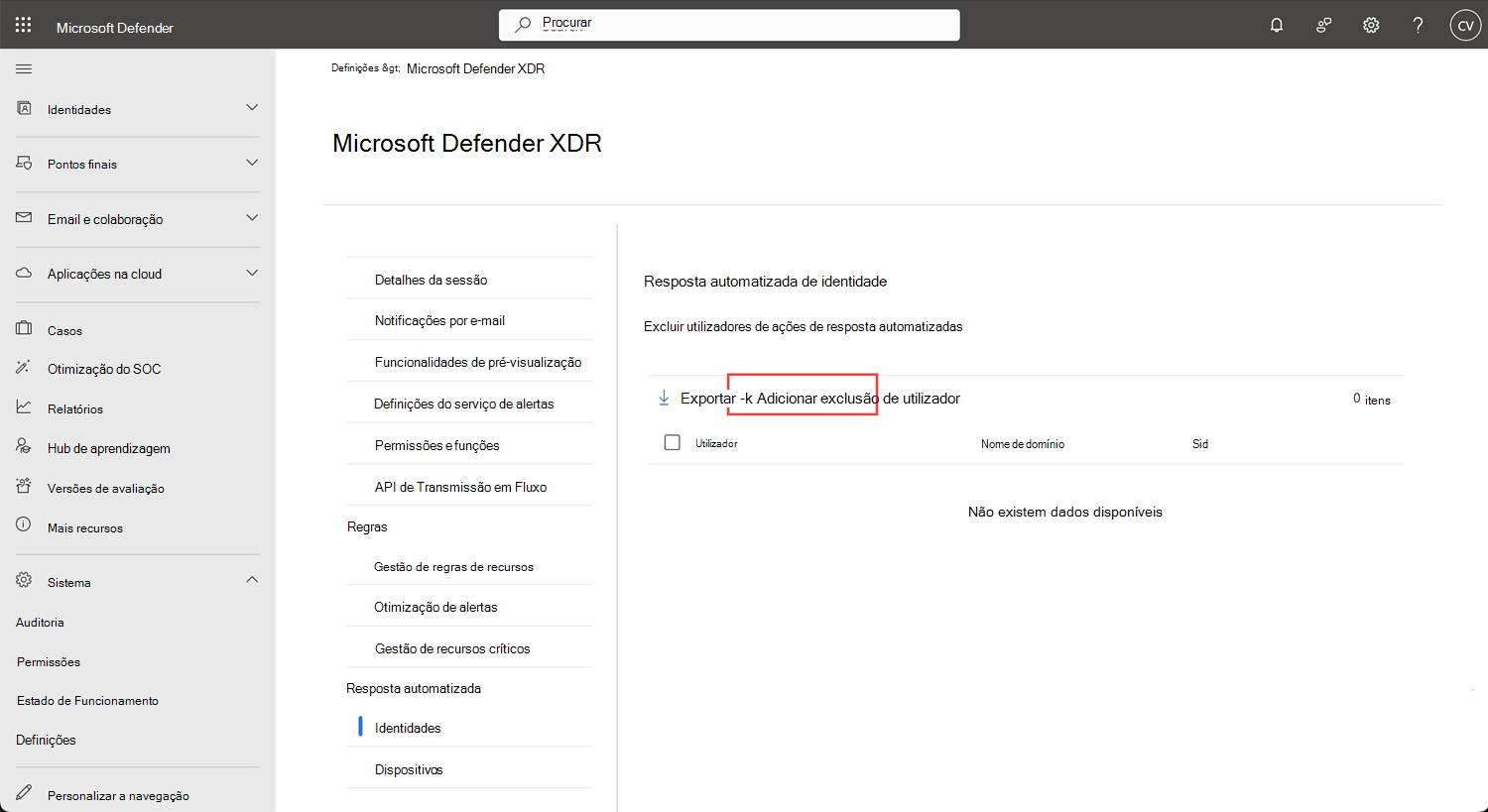
Task: Expand the Identidades chevron
Action: point(252,107)
